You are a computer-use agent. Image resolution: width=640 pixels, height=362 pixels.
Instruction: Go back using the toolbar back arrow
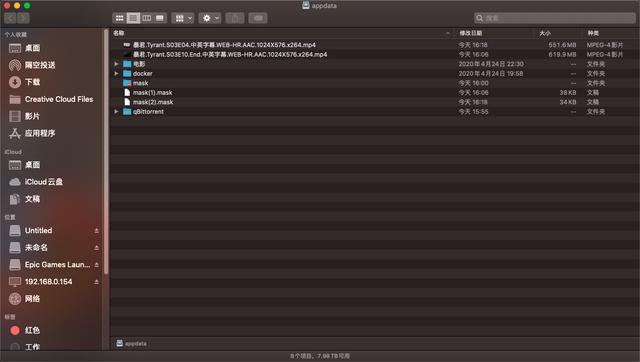click(x=10, y=18)
